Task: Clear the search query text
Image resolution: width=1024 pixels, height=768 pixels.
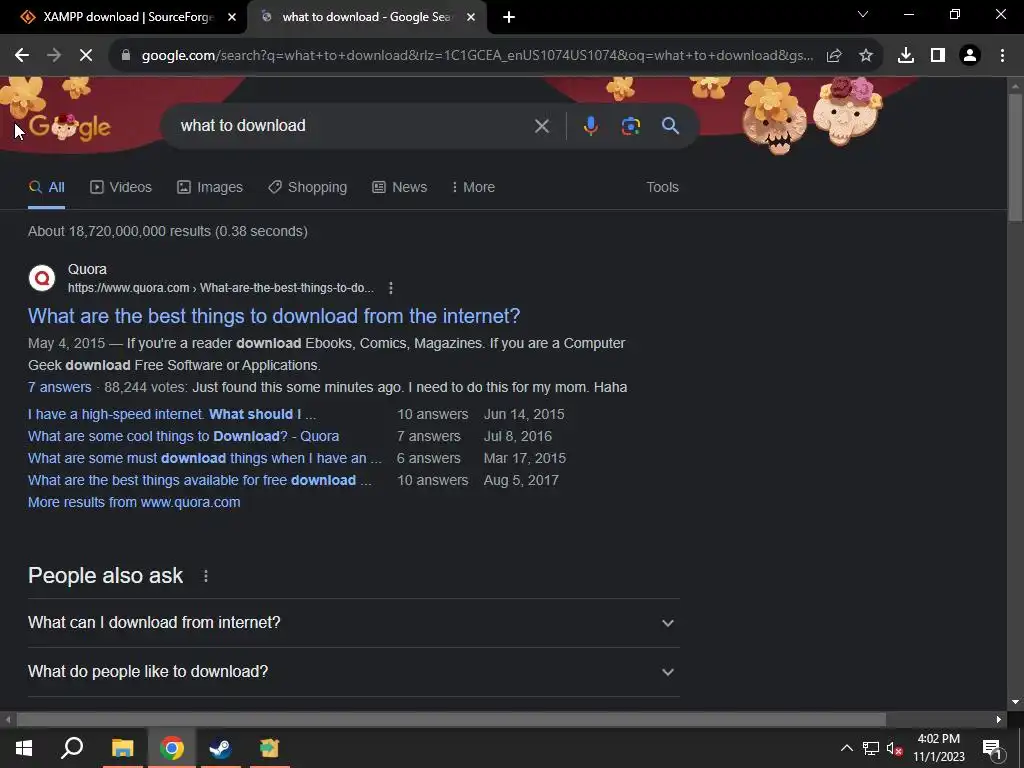Action: [x=541, y=126]
